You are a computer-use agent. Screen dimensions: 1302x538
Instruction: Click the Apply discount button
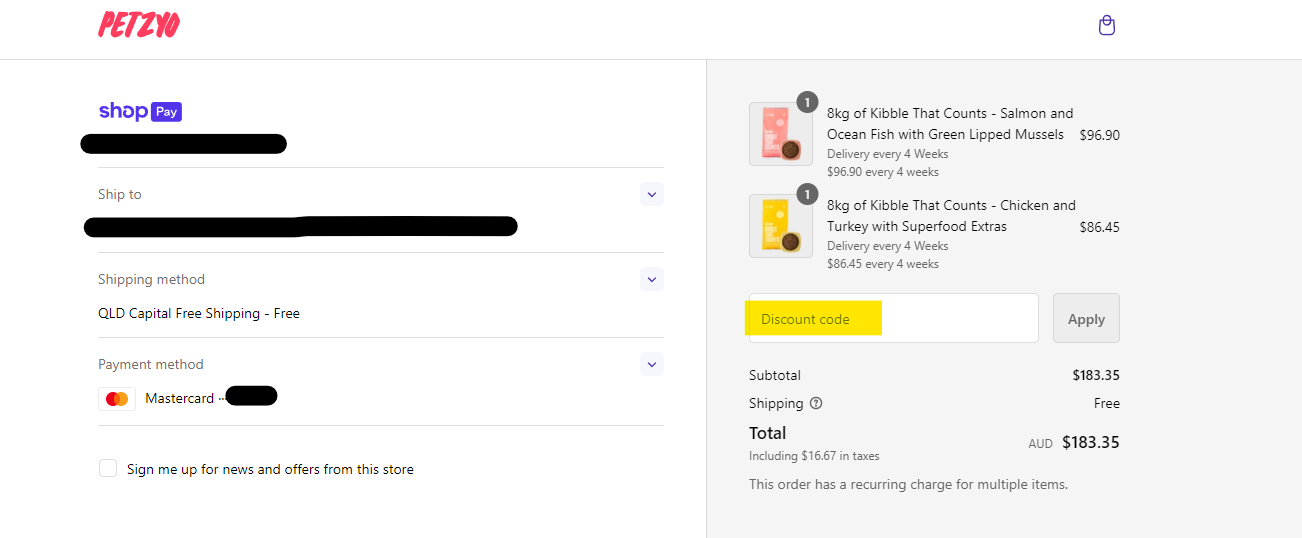coord(1086,319)
